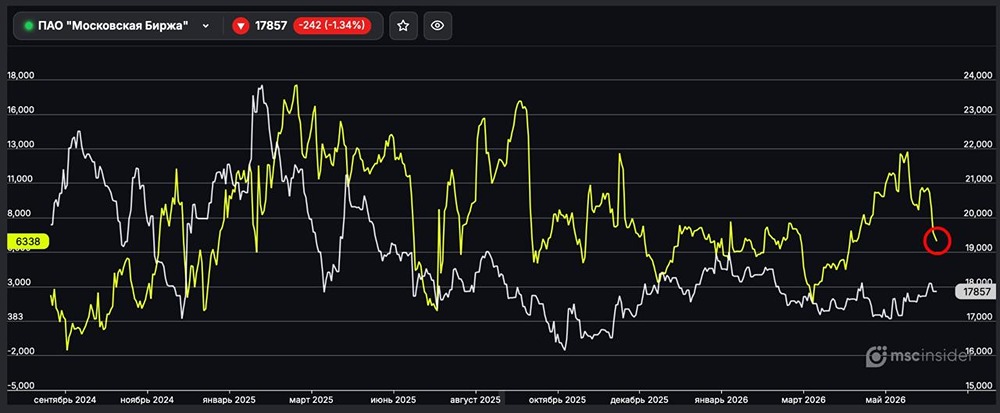Select март 2026 on the time axis
This screenshot has width=1000, height=413.
pos(803,400)
